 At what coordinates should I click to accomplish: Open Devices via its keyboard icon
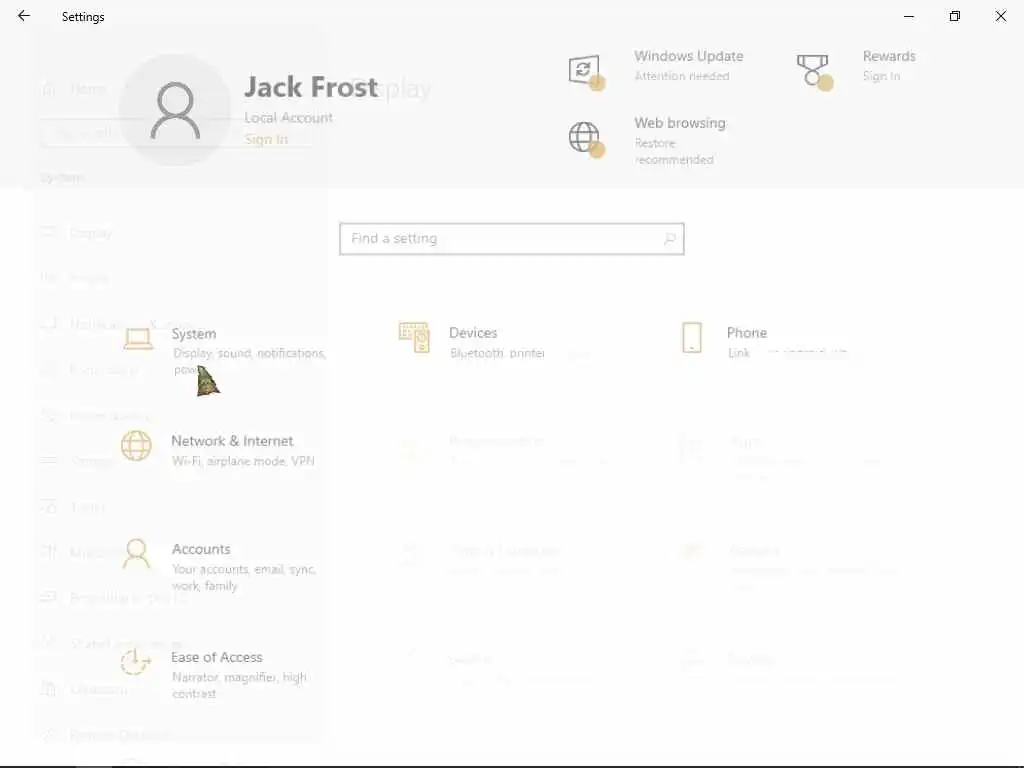pyautogui.click(x=414, y=337)
